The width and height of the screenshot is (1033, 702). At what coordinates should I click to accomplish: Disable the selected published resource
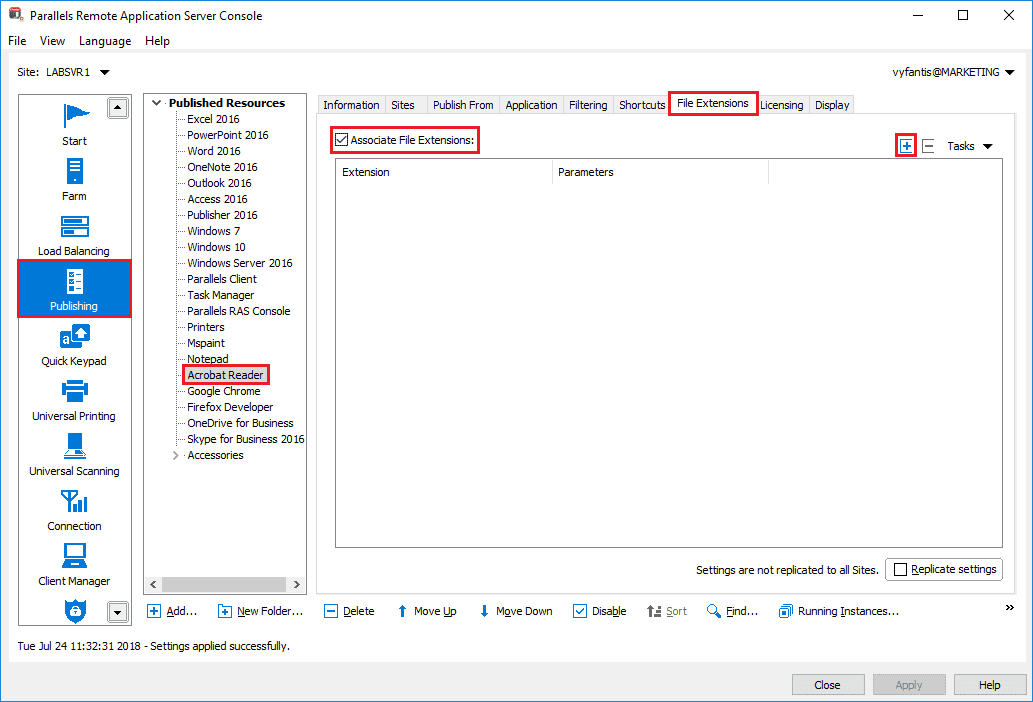600,611
